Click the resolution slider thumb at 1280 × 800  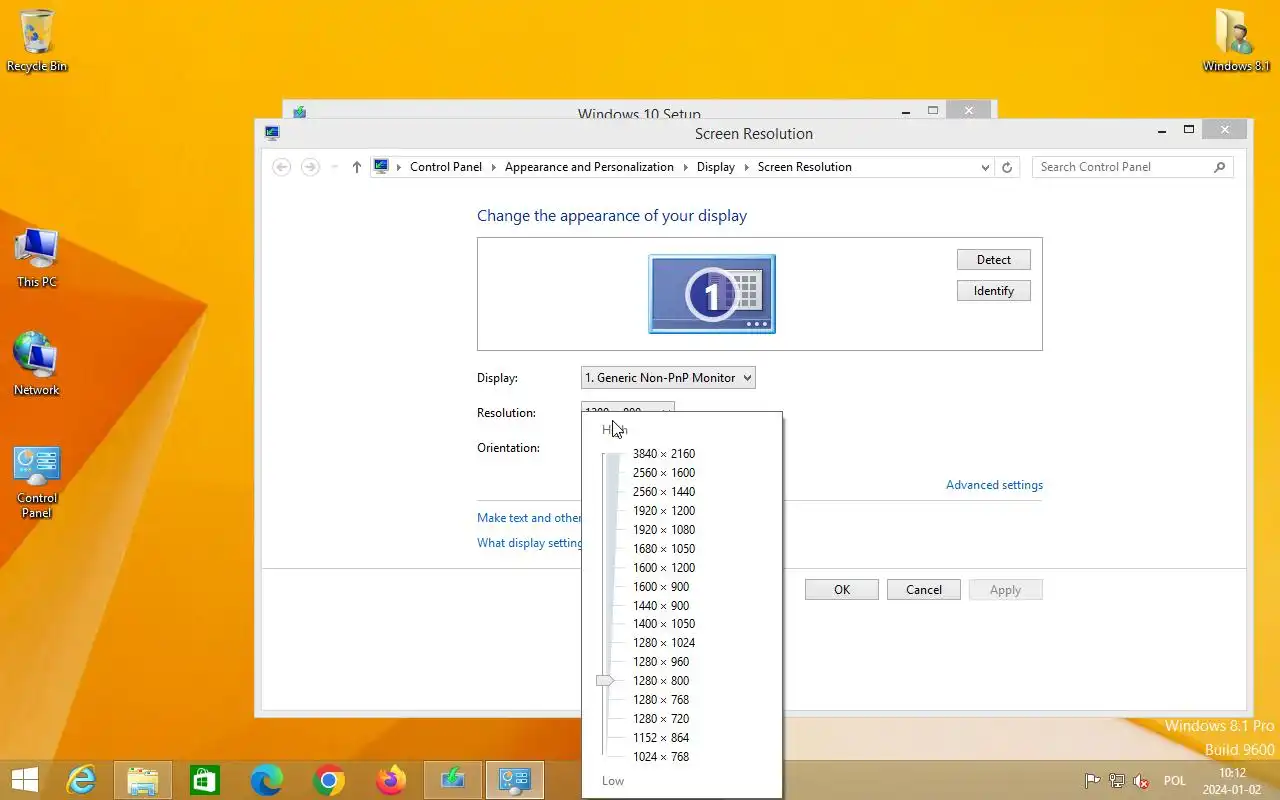coord(605,681)
